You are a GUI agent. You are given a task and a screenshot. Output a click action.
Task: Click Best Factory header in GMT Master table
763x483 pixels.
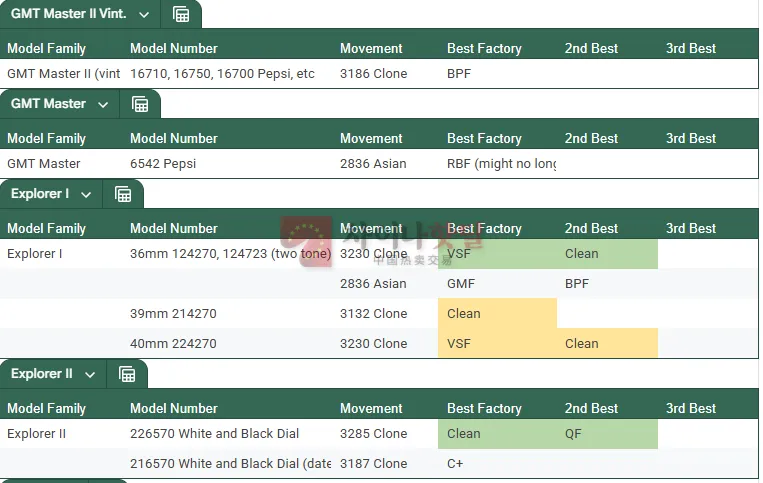[x=484, y=139]
